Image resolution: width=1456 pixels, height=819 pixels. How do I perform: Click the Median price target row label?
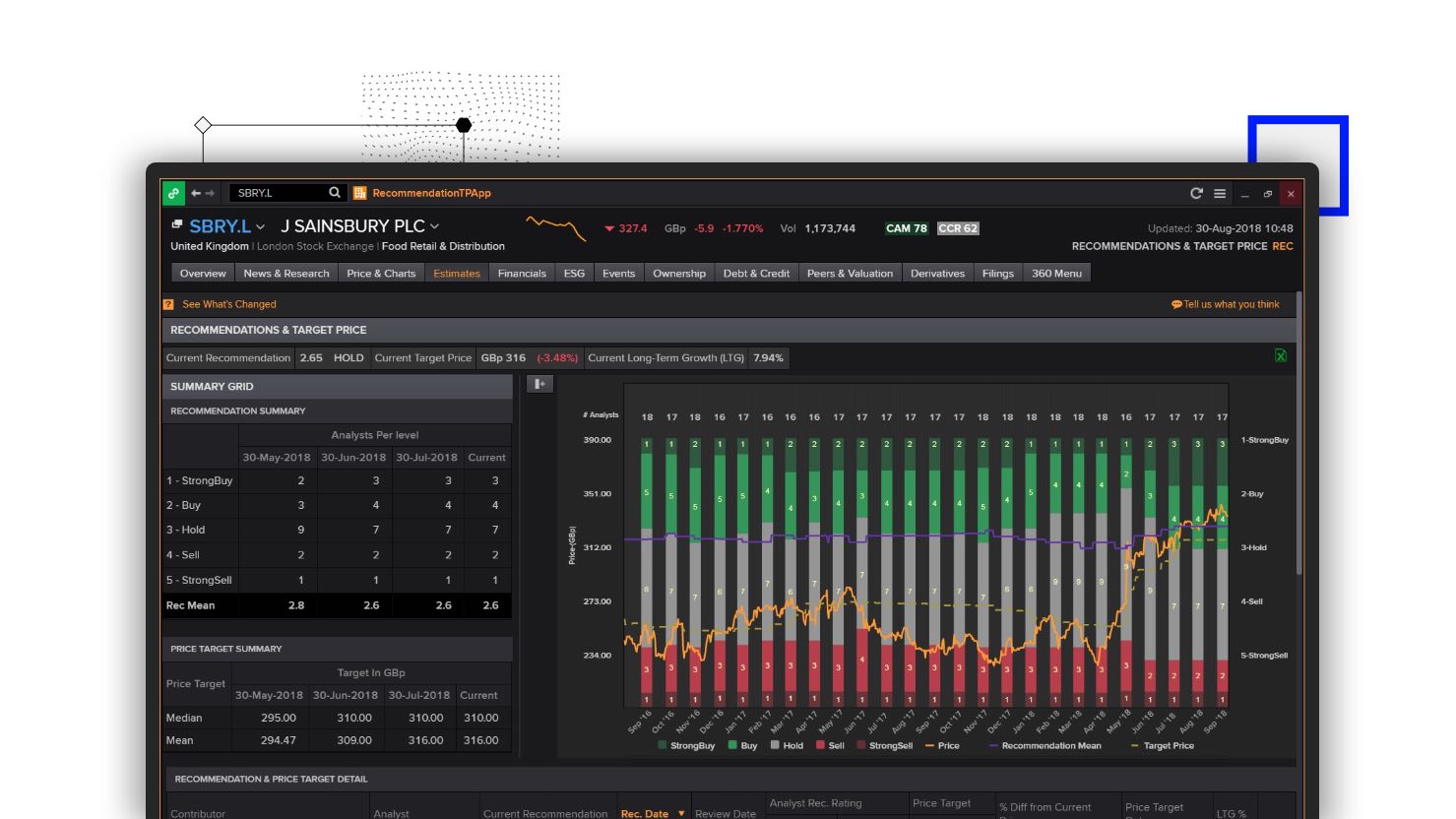pos(184,718)
